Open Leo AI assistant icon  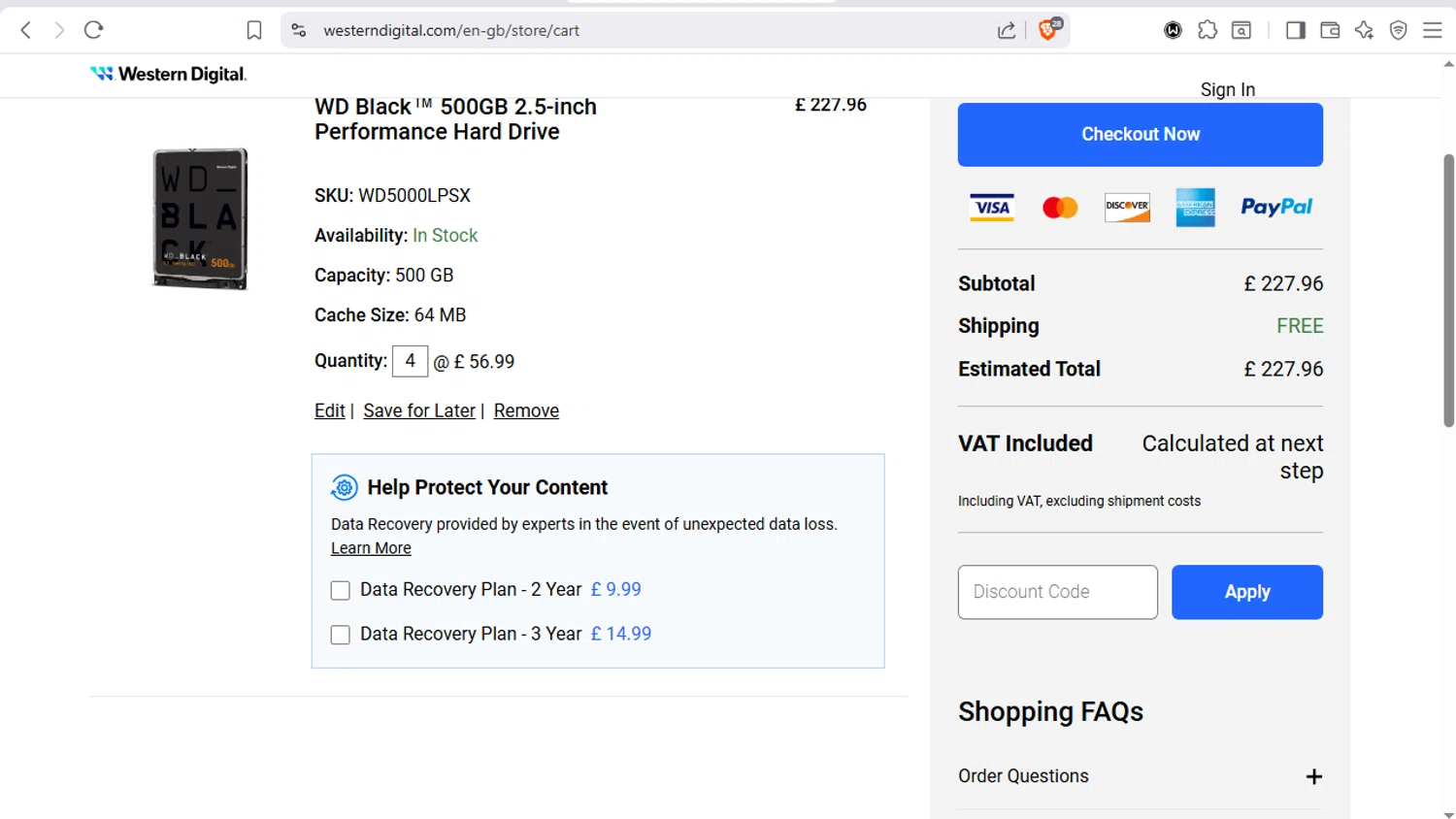click(1364, 30)
